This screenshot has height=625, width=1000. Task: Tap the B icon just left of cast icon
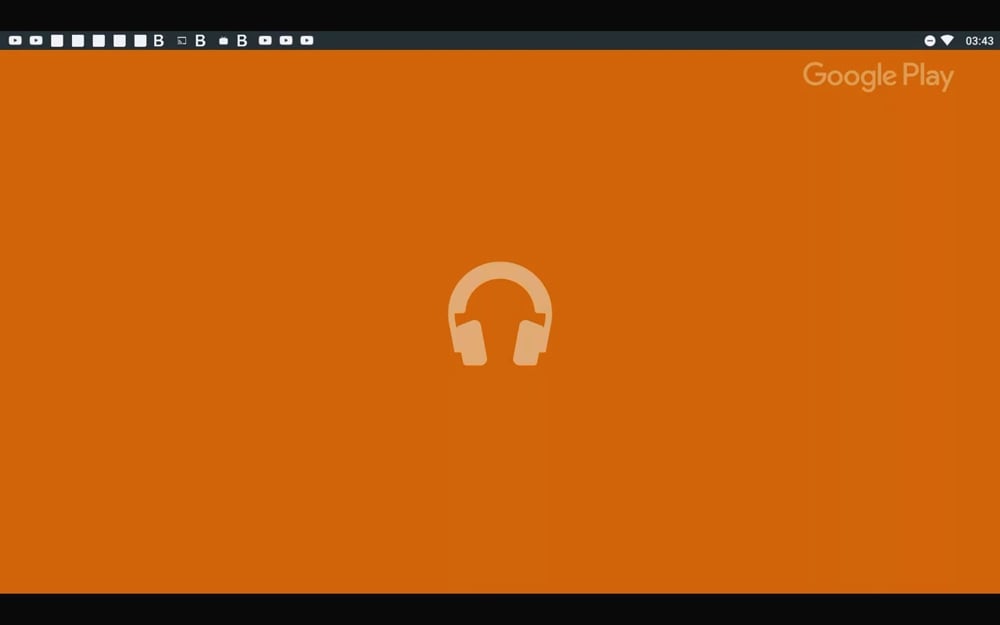click(159, 41)
